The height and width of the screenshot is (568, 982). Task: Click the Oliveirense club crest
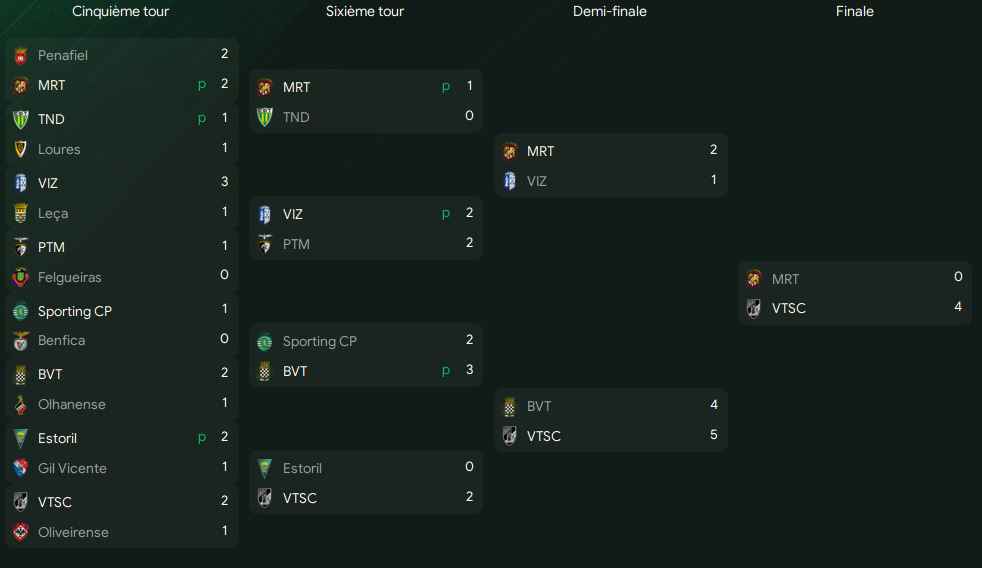click(20, 532)
